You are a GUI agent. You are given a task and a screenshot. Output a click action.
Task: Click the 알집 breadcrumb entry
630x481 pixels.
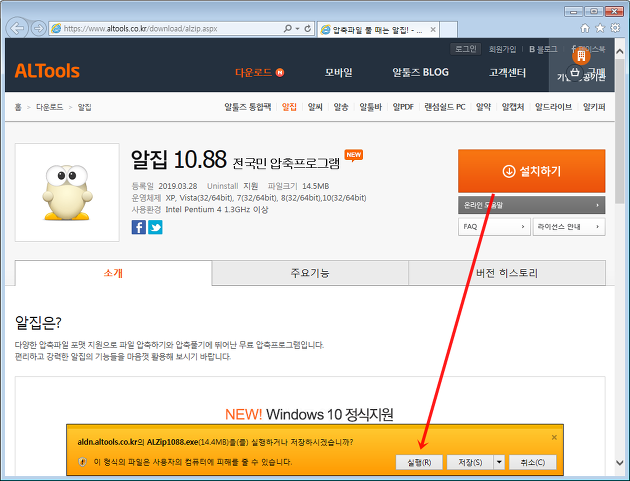84,107
